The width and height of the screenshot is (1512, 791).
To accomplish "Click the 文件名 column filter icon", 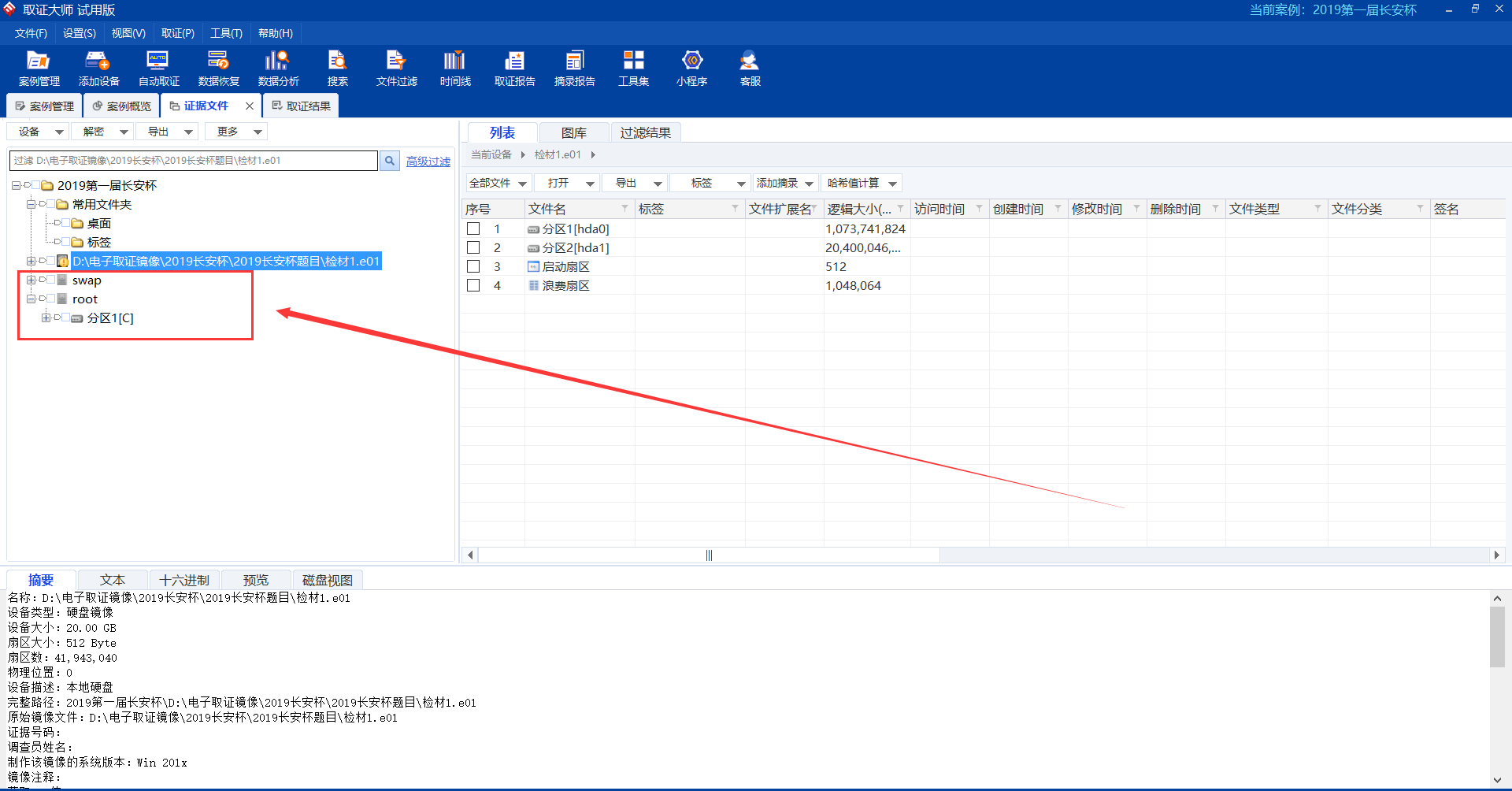I will tap(624, 209).
